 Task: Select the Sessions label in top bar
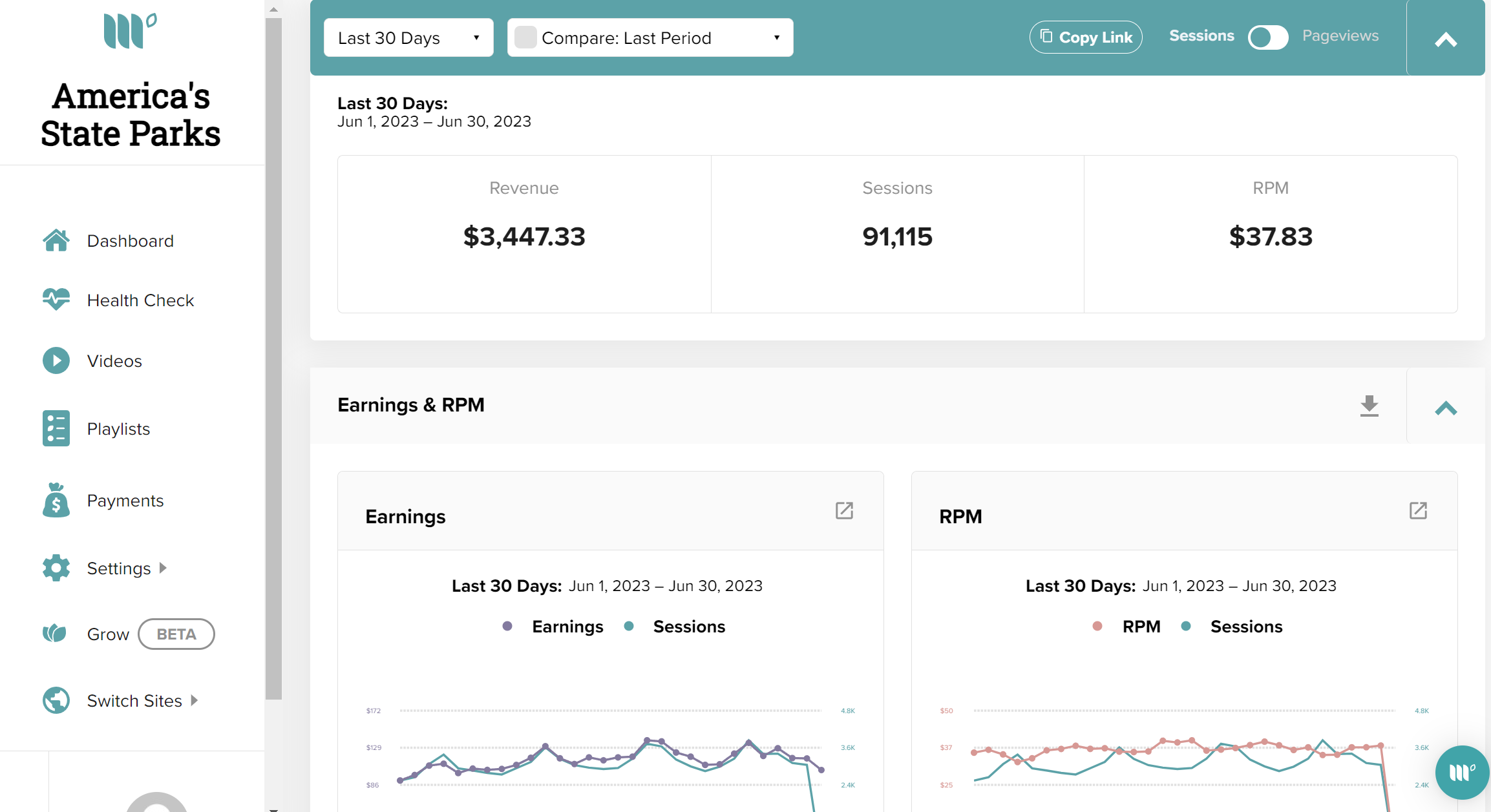click(x=1201, y=36)
